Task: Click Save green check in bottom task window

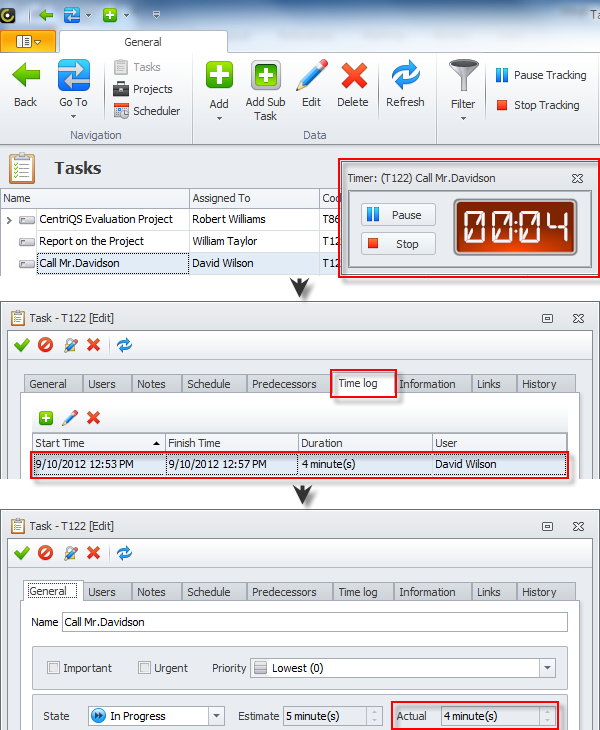Action: 22,553
